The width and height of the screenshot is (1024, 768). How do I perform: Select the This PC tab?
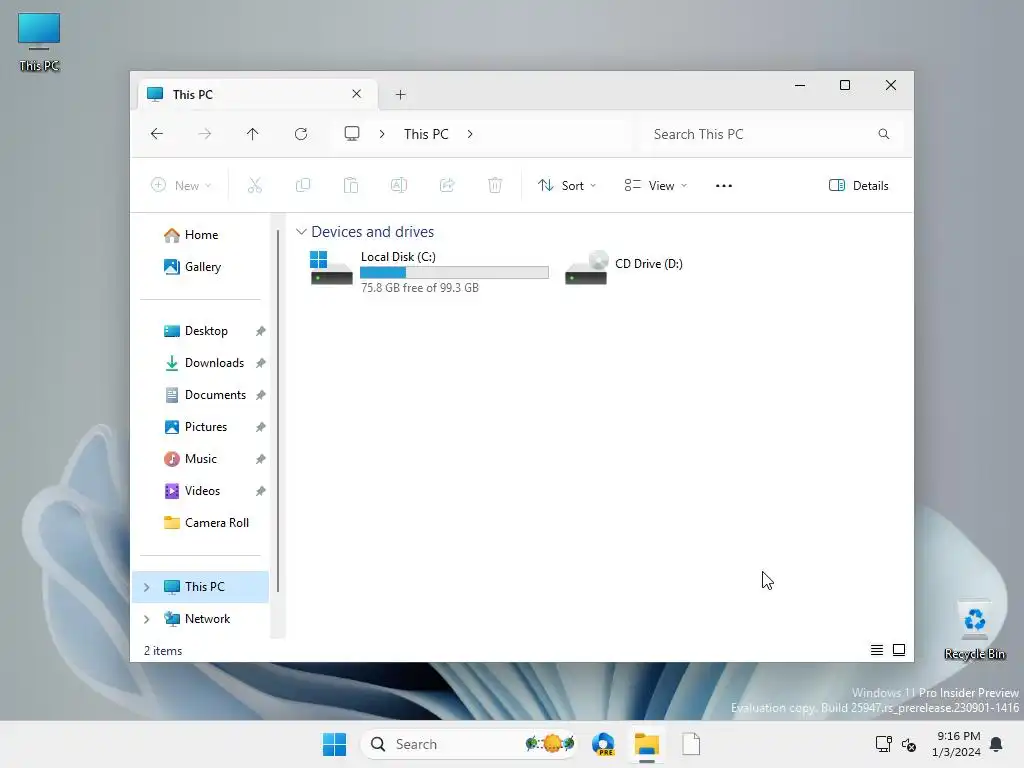point(258,95)
